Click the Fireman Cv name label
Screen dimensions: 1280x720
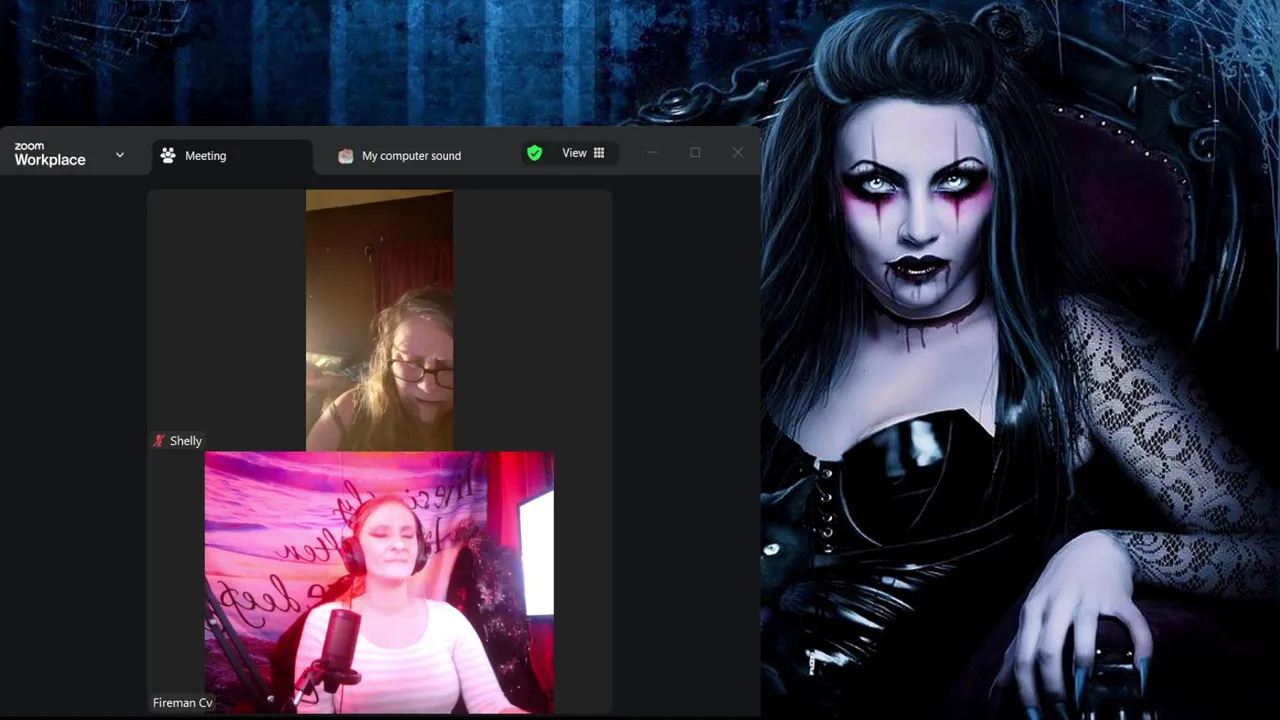pyautogui.click(x=183, y=703)
